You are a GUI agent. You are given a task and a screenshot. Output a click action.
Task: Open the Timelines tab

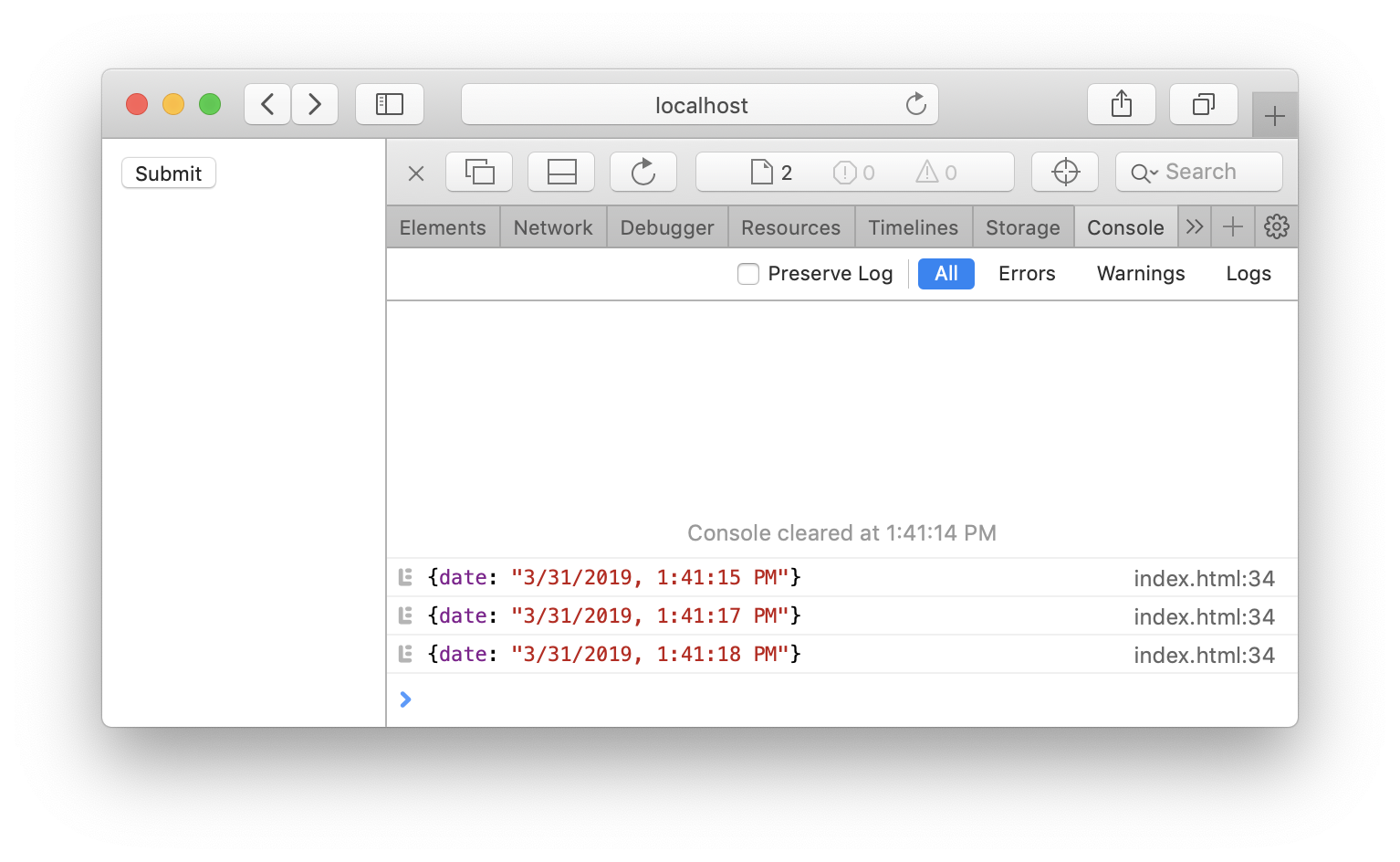point(914,227)
